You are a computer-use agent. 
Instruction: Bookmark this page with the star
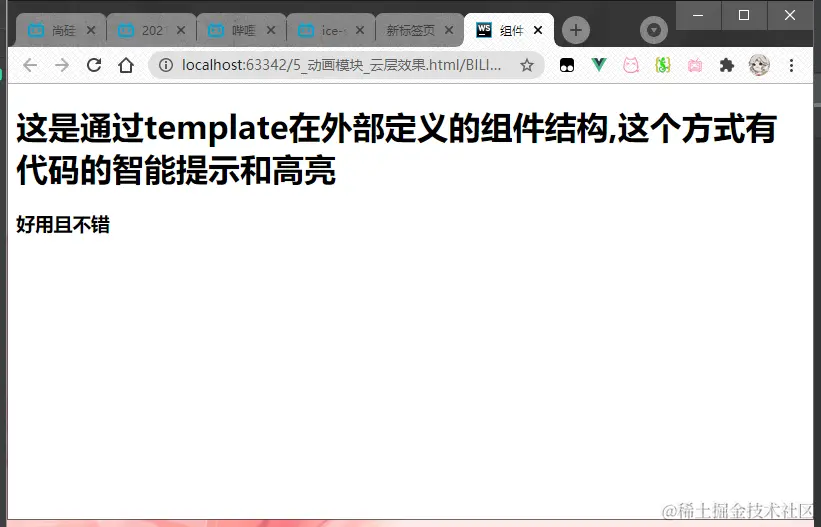click(x=527, y=65)
